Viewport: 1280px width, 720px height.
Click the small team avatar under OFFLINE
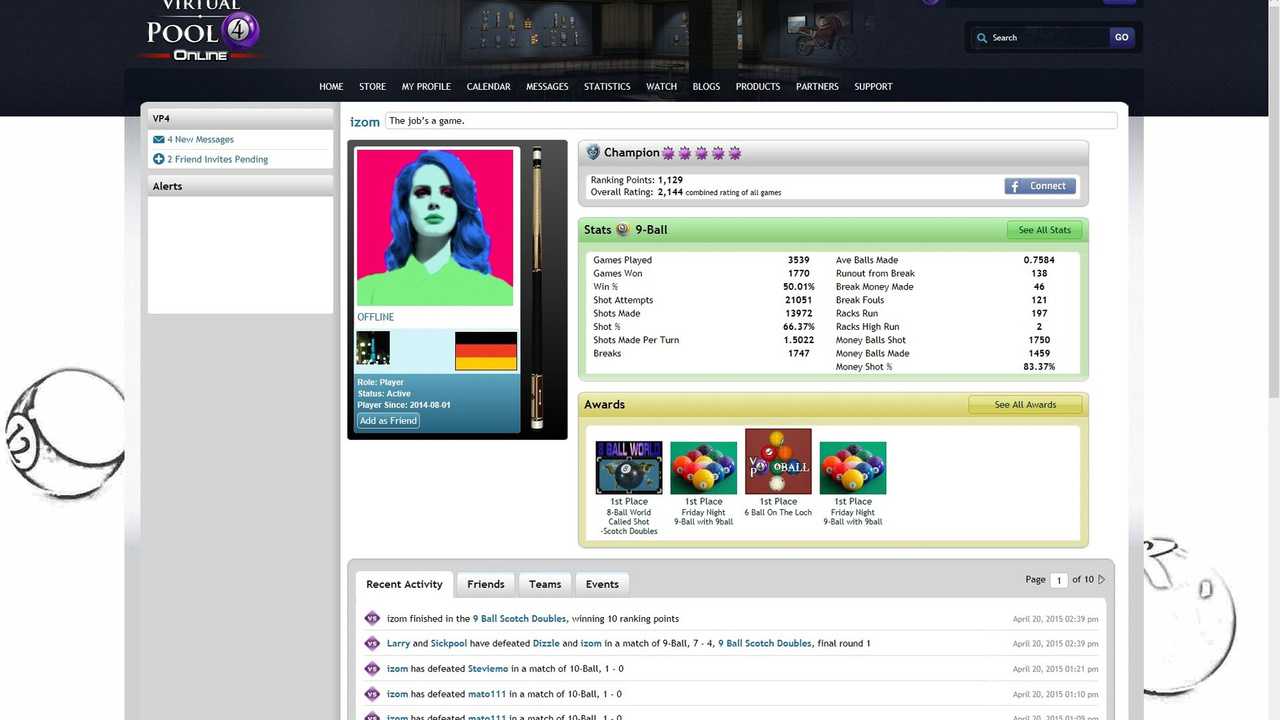(373, 348)
